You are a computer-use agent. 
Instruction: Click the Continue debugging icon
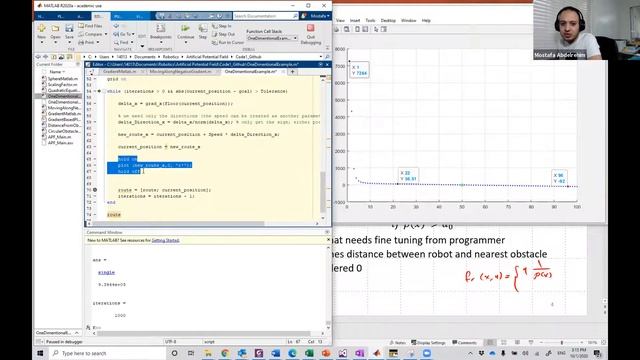185,29
